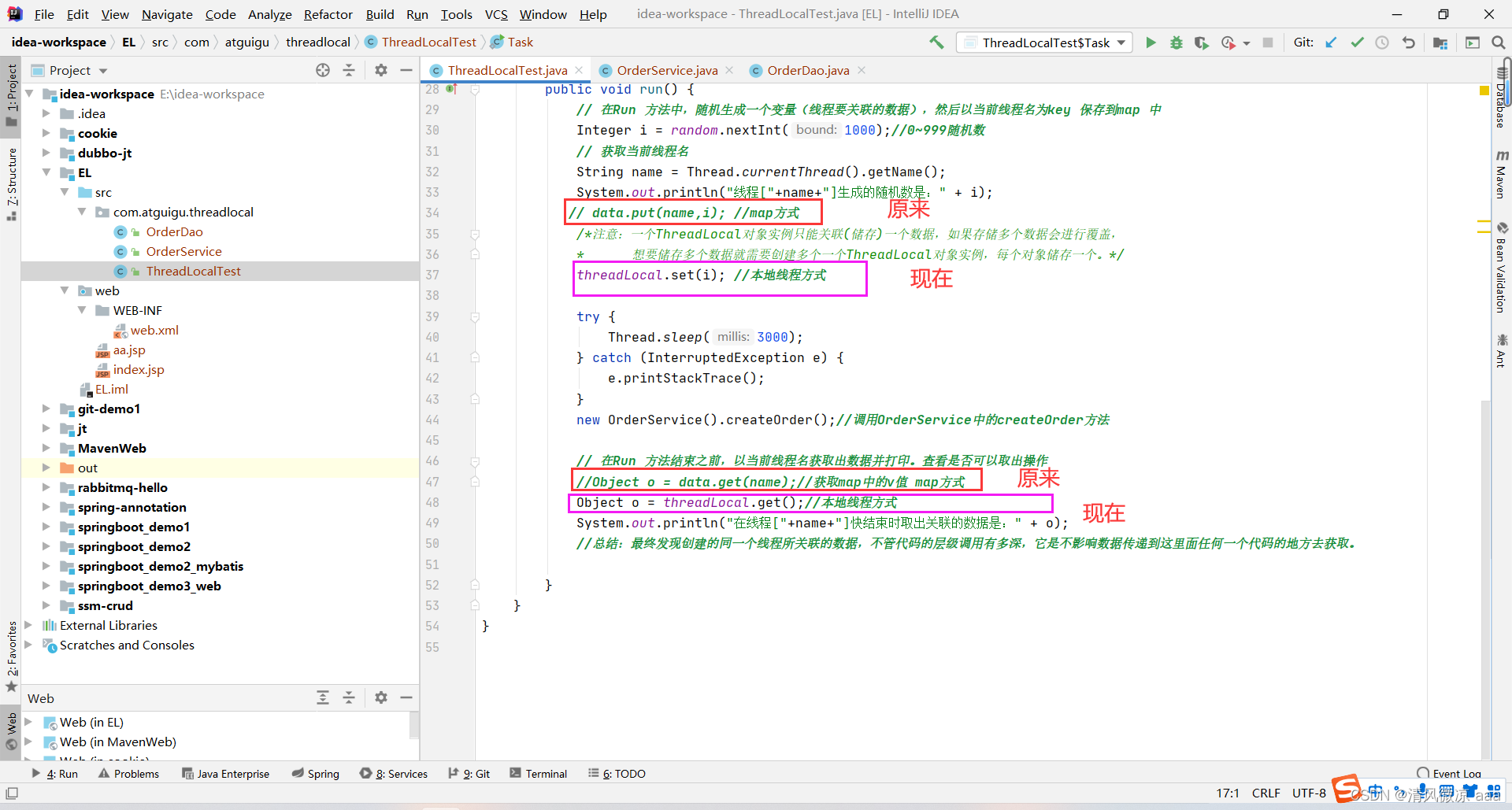Click the Search Everywhere magnifier icon
The width and height of the screenshot is (1512, 810).
click(x=1499, y=43)
